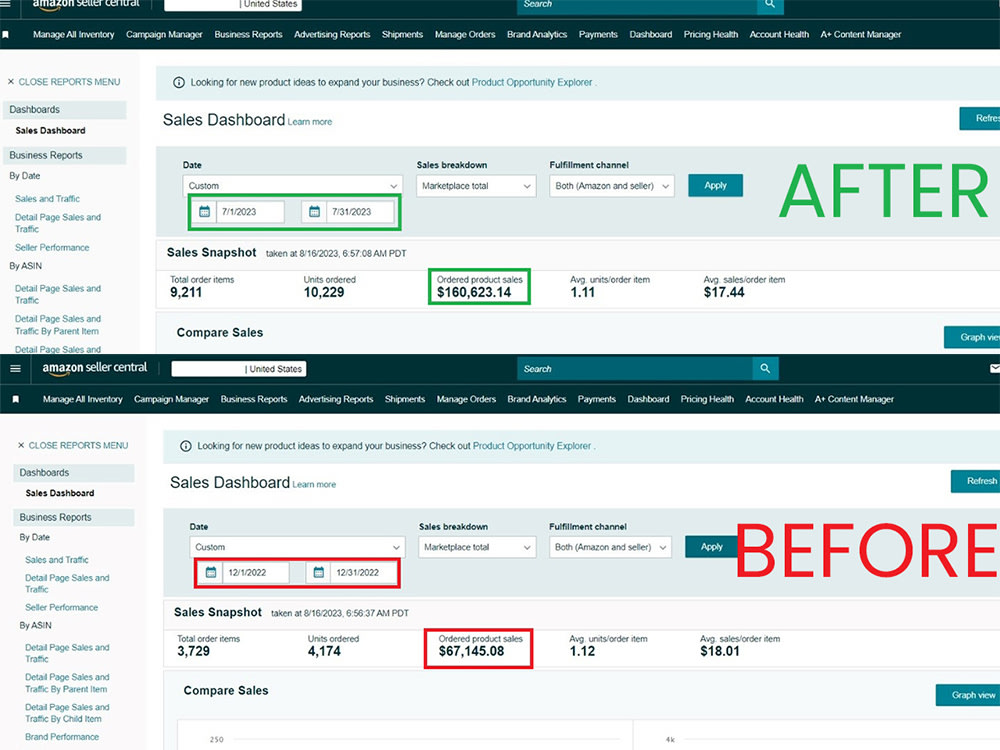Viewport: 1000px width, 750px height.
Task: Select Sales Dashboard in AFTER sidebar
Action: click(x=50, y=131)
